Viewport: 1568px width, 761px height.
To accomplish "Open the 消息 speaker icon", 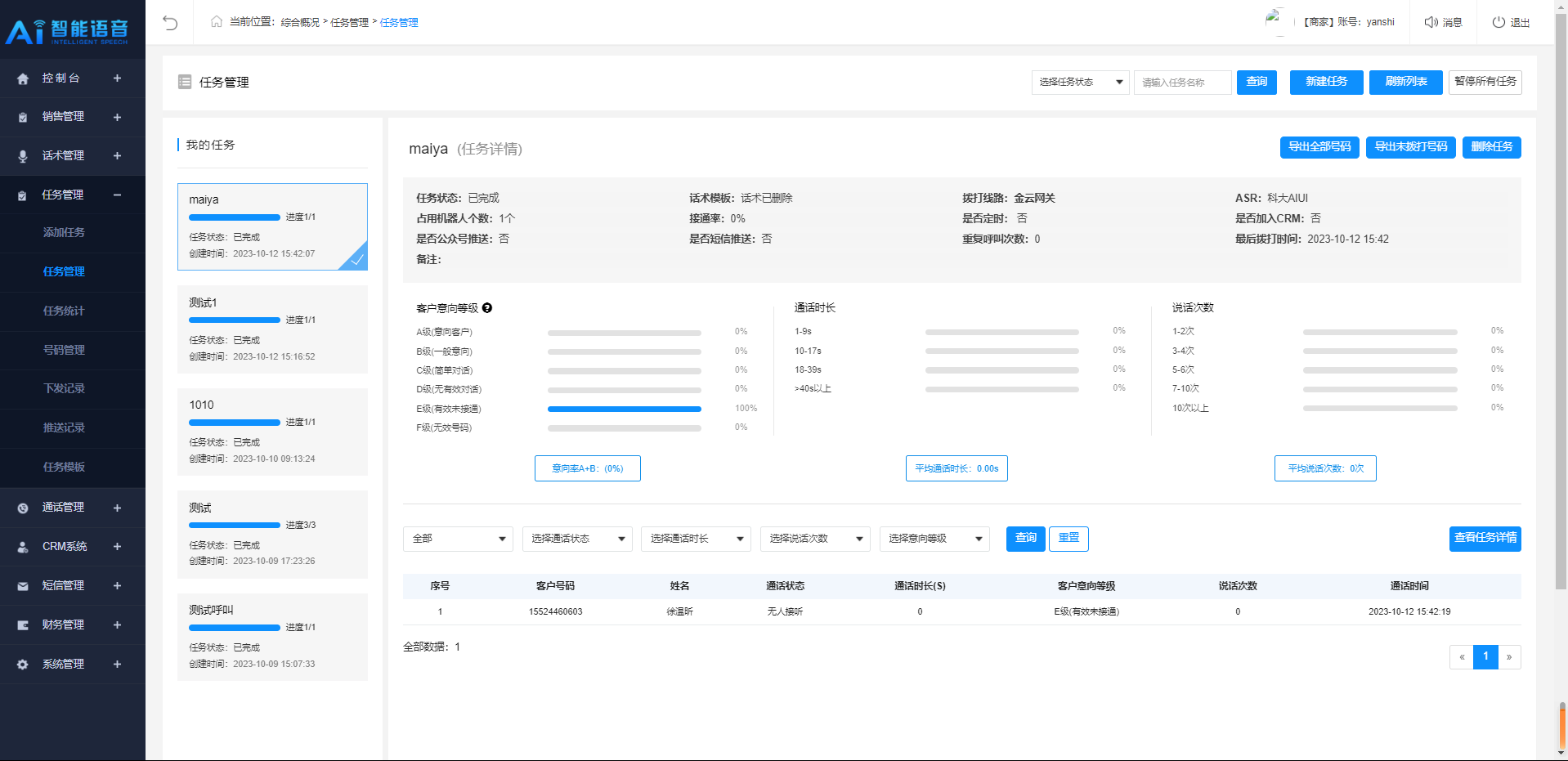I will click(1431, 22).
